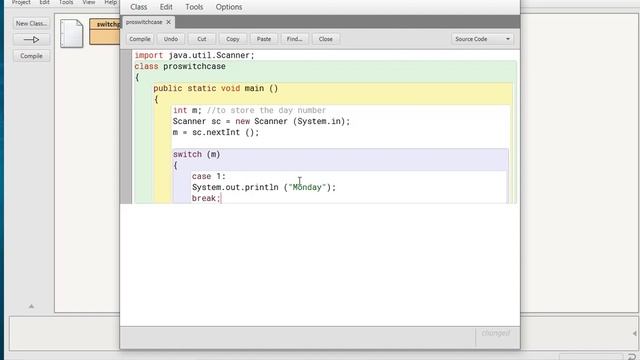Open the editor's Tools menu
Viewport: 640px width, 360px height.
click(194, 7)
